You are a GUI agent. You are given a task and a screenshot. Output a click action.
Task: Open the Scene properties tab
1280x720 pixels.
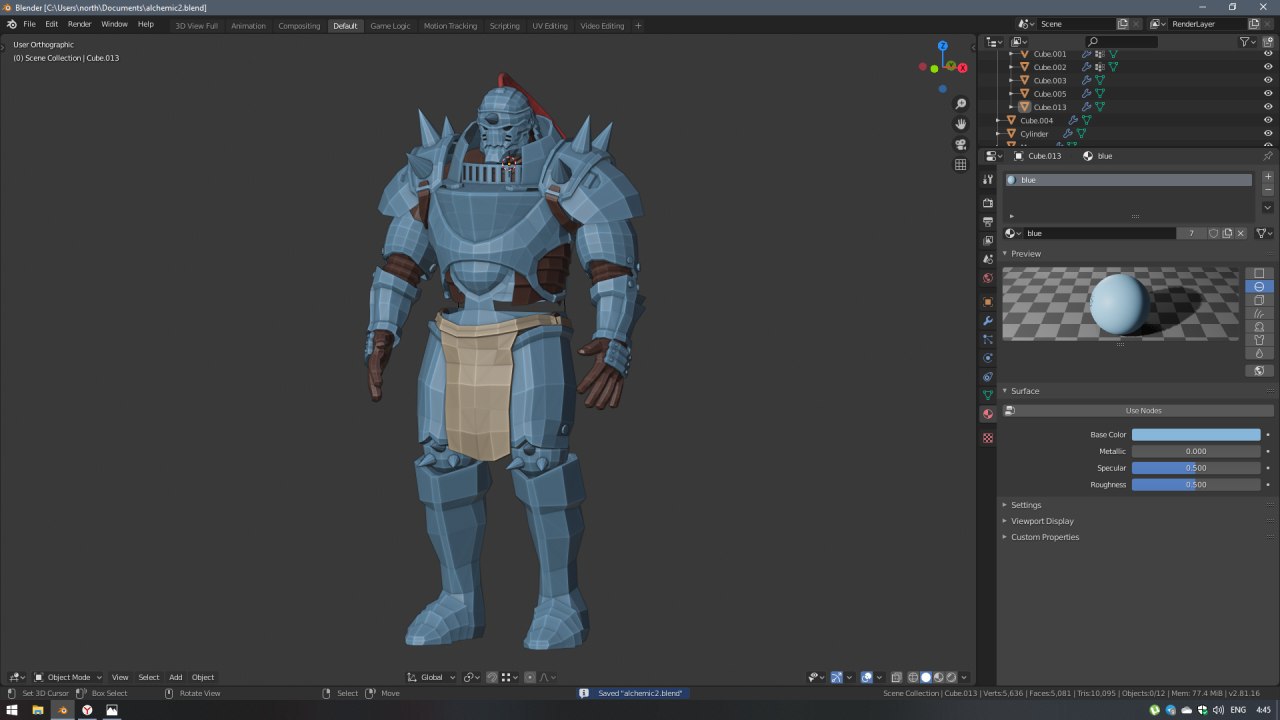click(988, 260)
